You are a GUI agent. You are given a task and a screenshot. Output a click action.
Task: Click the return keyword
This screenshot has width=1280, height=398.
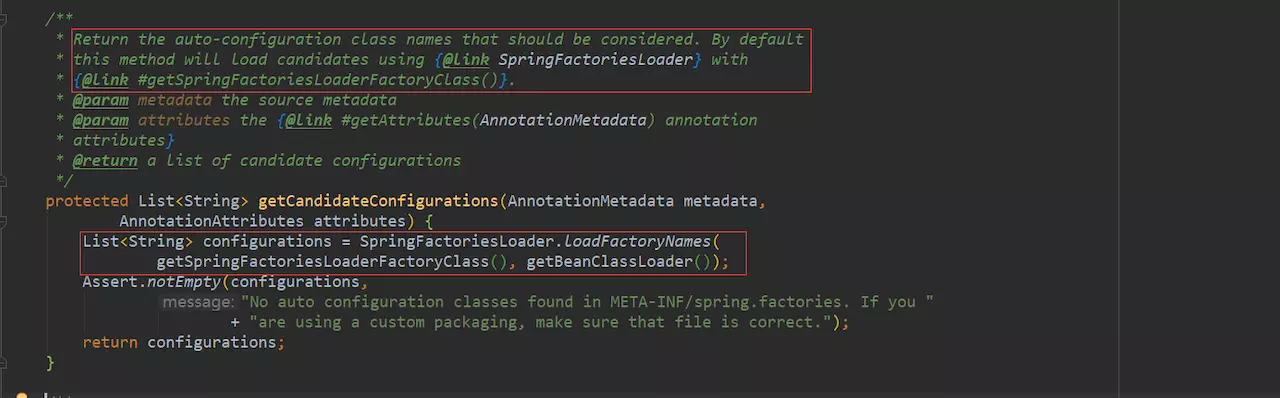[x=110, y=342]
